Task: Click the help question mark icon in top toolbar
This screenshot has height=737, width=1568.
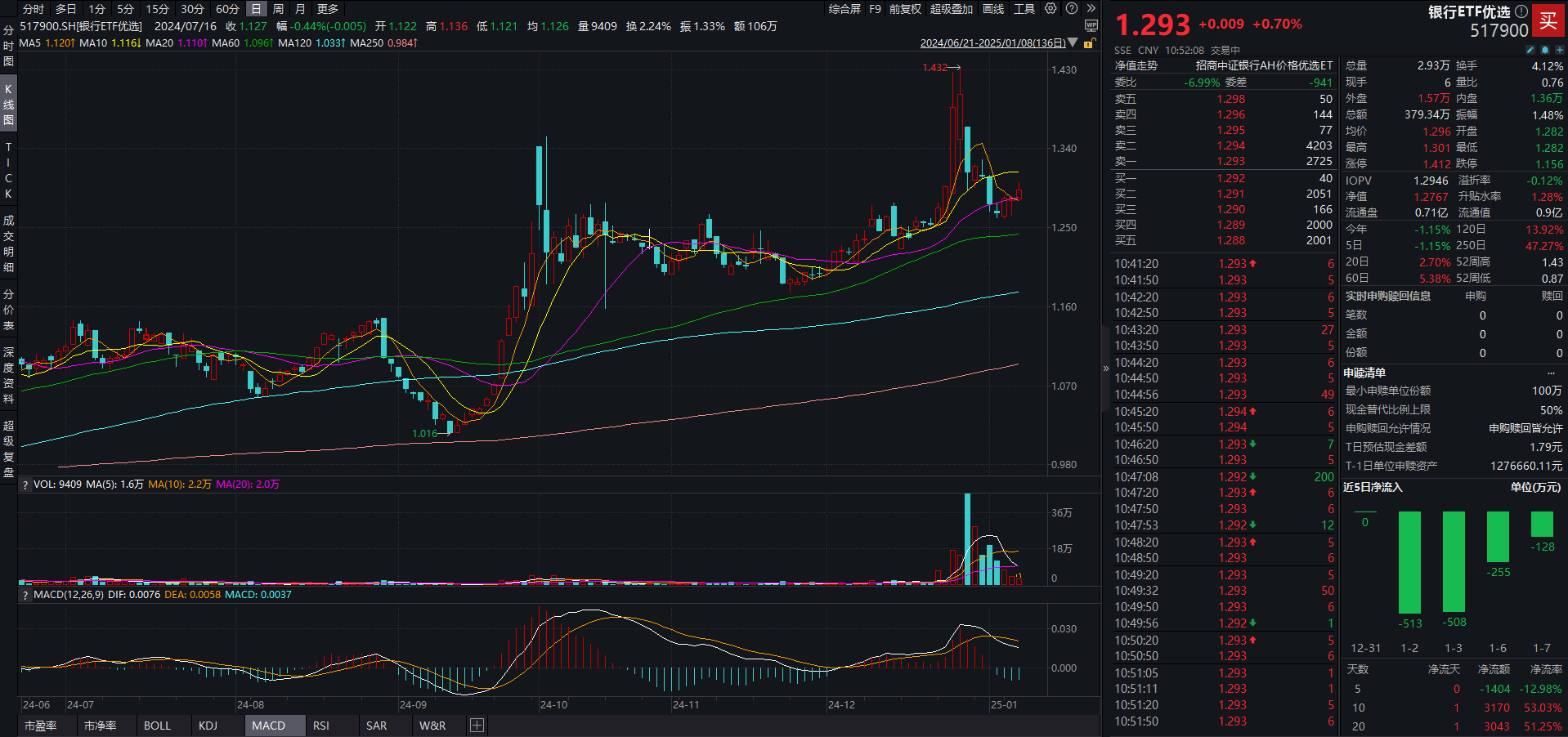Action: click(1072, 8)
